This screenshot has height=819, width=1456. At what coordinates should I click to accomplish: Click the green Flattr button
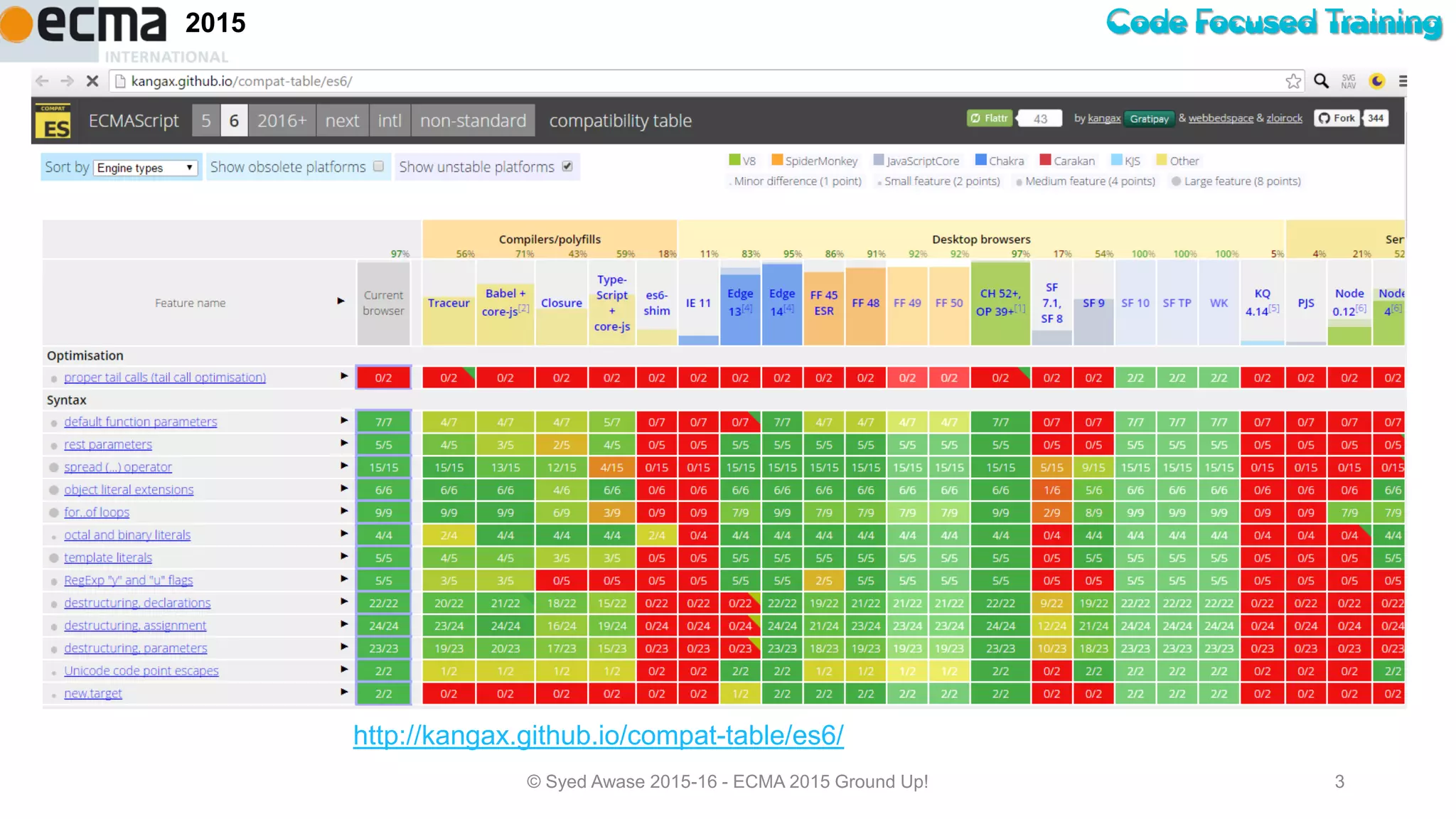(990, 118)
